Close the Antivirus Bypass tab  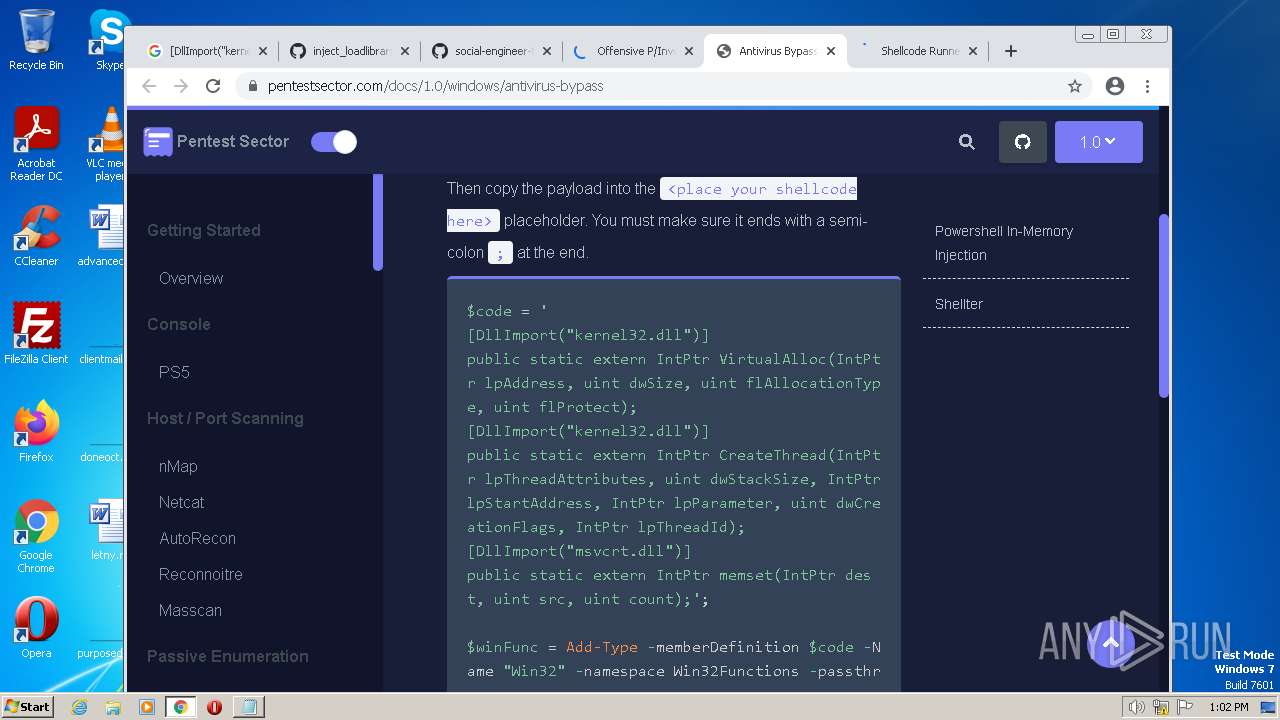click(x=830, y=51)
